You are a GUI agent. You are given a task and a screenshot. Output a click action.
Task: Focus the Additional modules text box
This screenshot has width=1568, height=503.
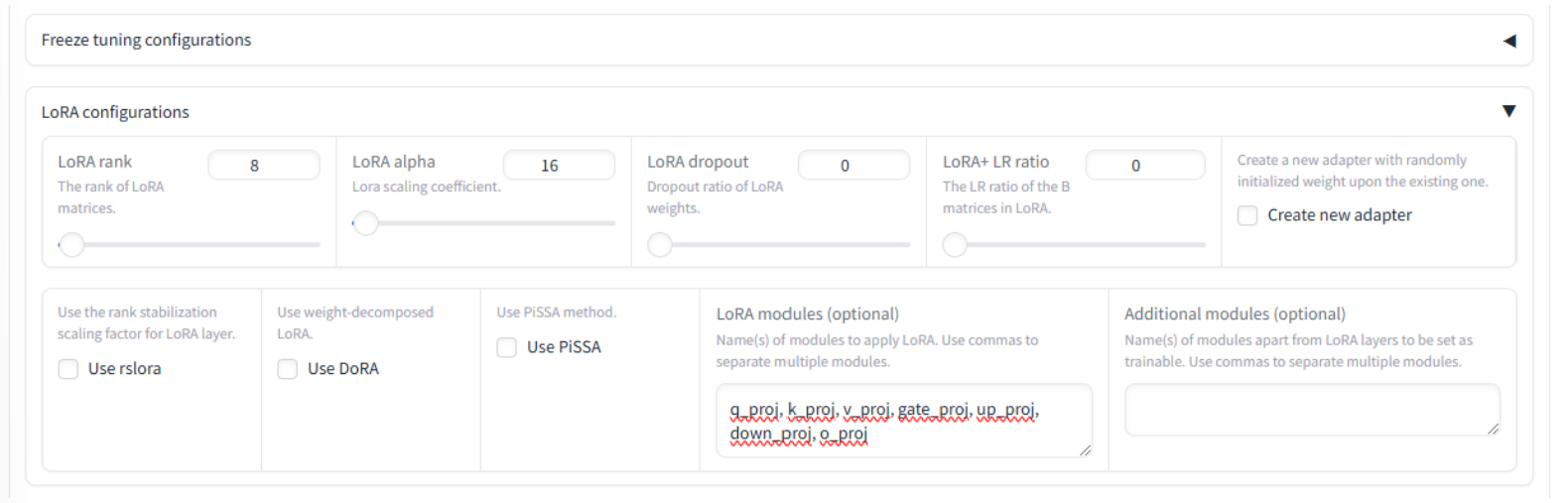pos(1310,410)
